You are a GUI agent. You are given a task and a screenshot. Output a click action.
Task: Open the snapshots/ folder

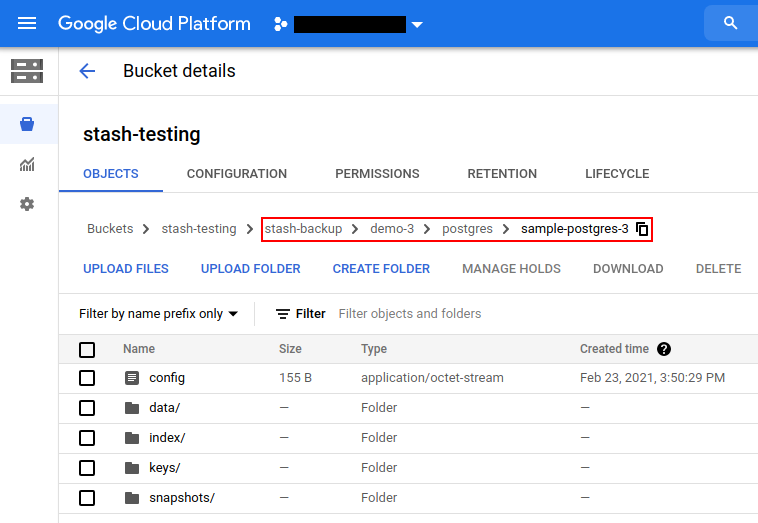[182, 498]
